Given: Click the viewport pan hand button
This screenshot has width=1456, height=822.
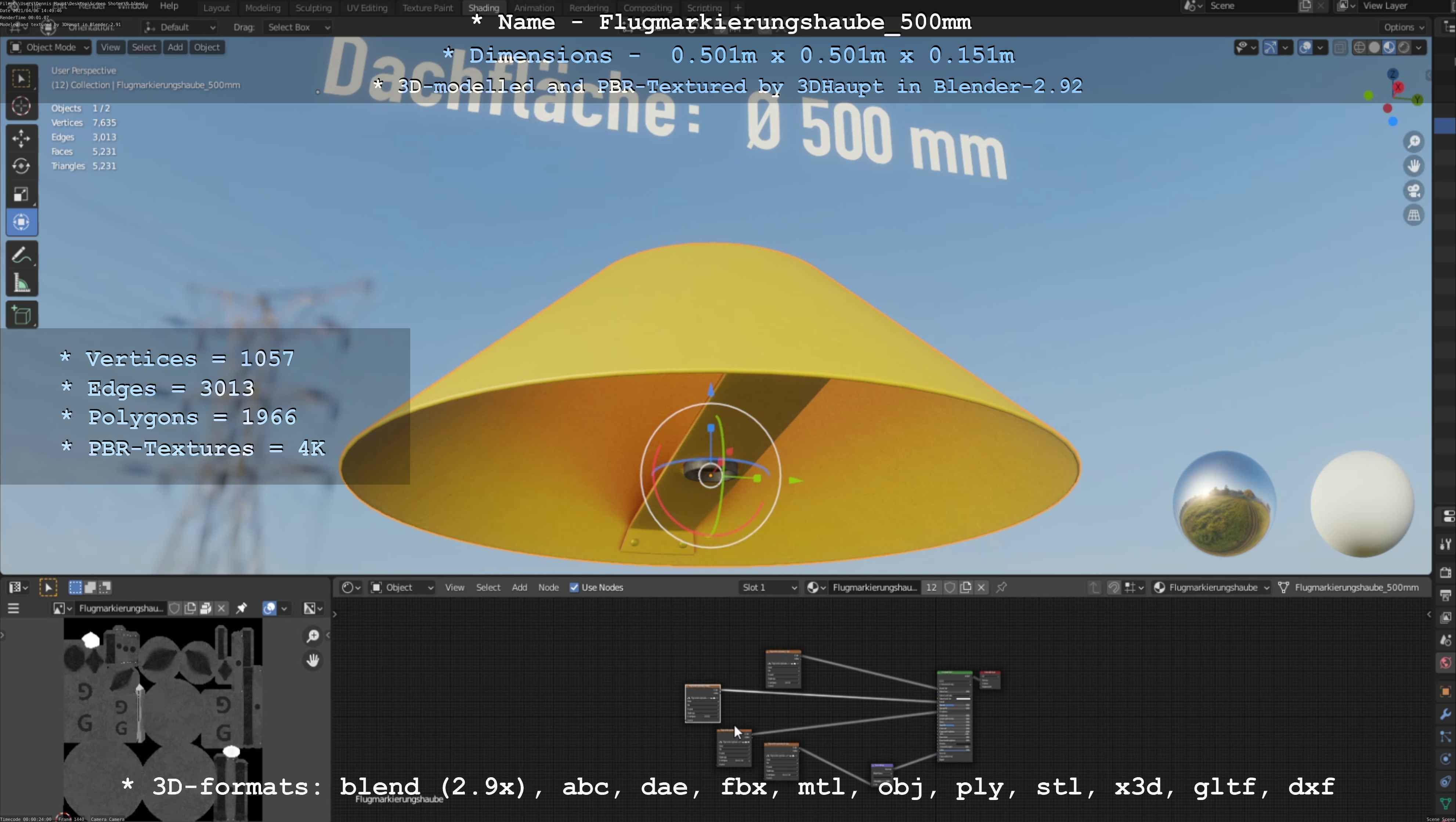Looking at the screenshot, I should [1414, 166].
